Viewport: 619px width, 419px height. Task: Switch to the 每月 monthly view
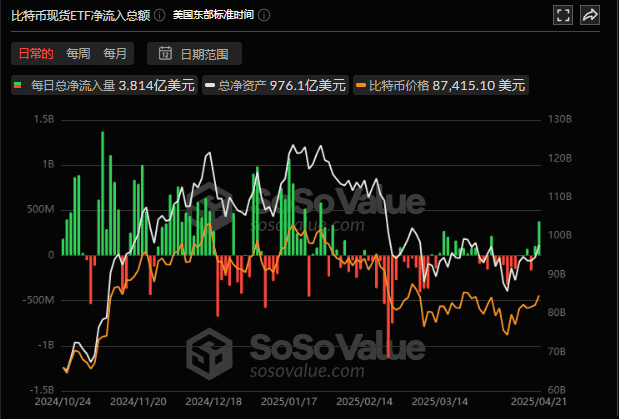click(x=115, y=53)
